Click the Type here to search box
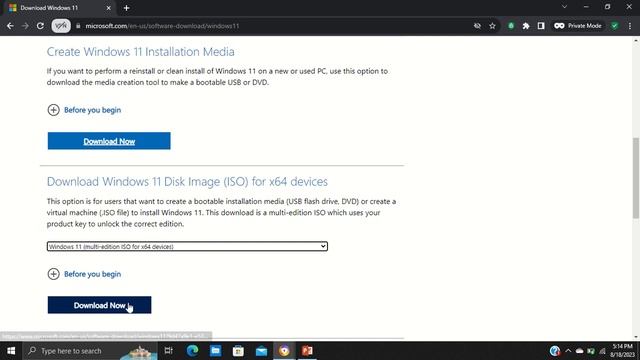Image resolution: width=640 pixels, height=360 pixels. click(90, 351)
